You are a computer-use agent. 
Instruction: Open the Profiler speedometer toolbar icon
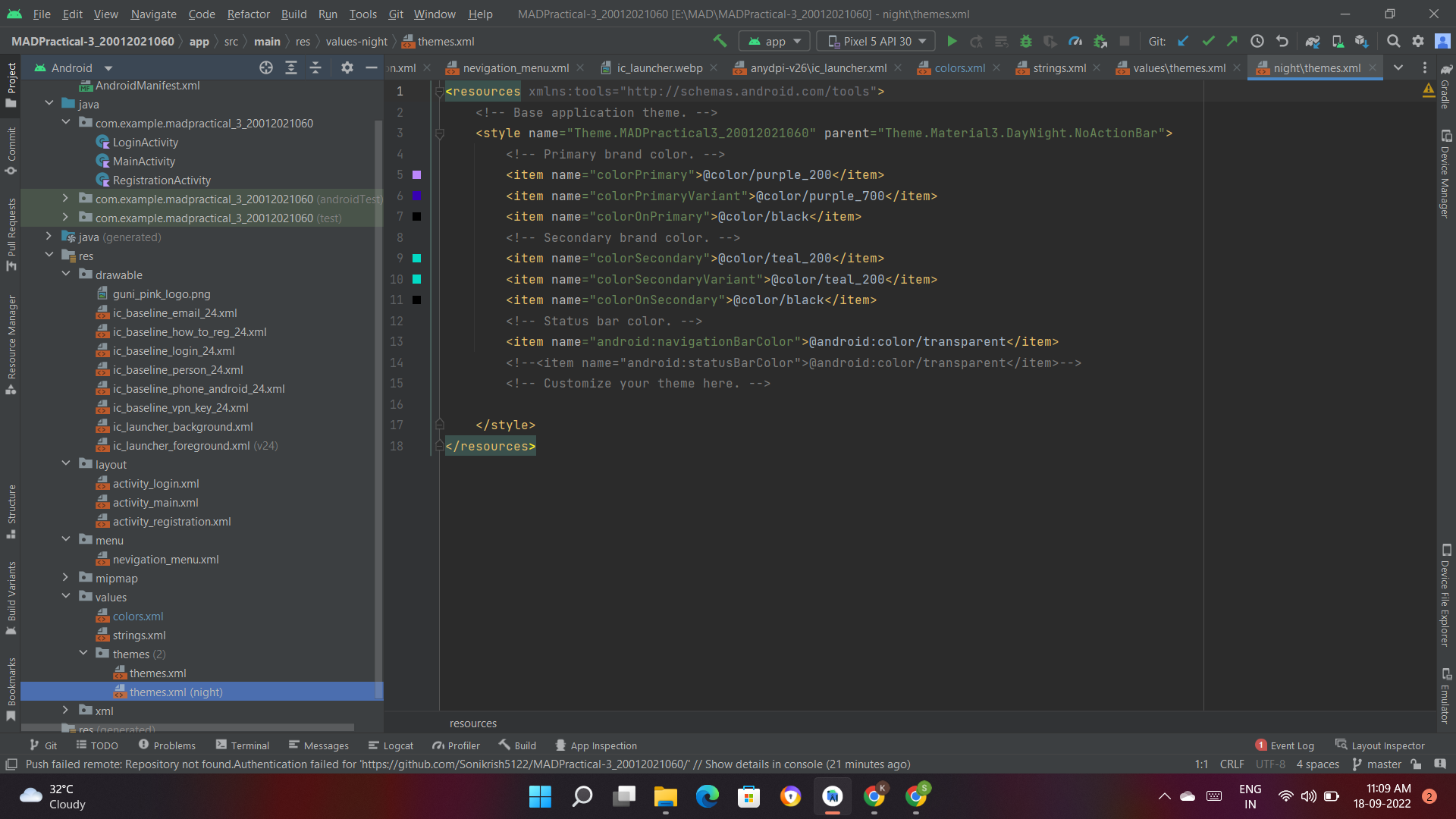[1075, 41]
